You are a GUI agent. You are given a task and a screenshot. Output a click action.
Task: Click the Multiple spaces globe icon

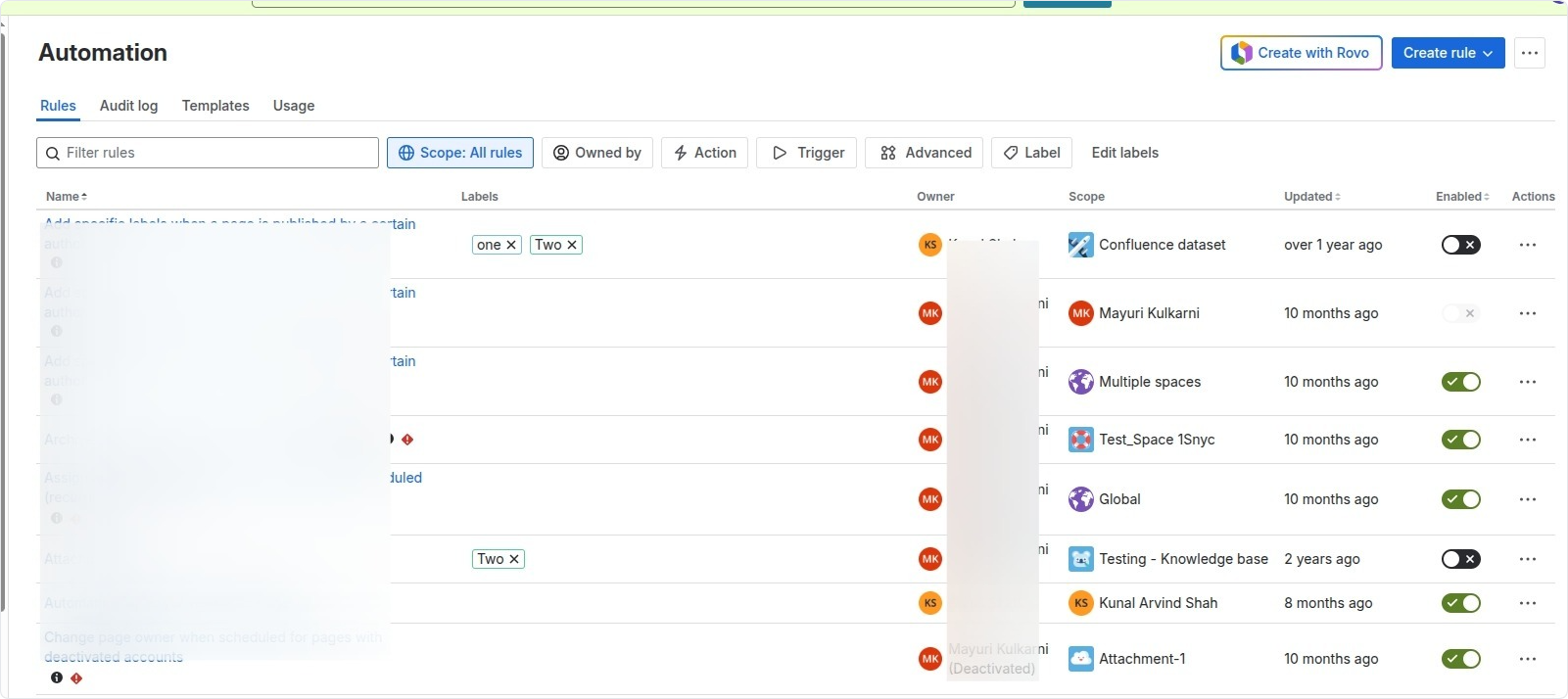(1080, 382)
